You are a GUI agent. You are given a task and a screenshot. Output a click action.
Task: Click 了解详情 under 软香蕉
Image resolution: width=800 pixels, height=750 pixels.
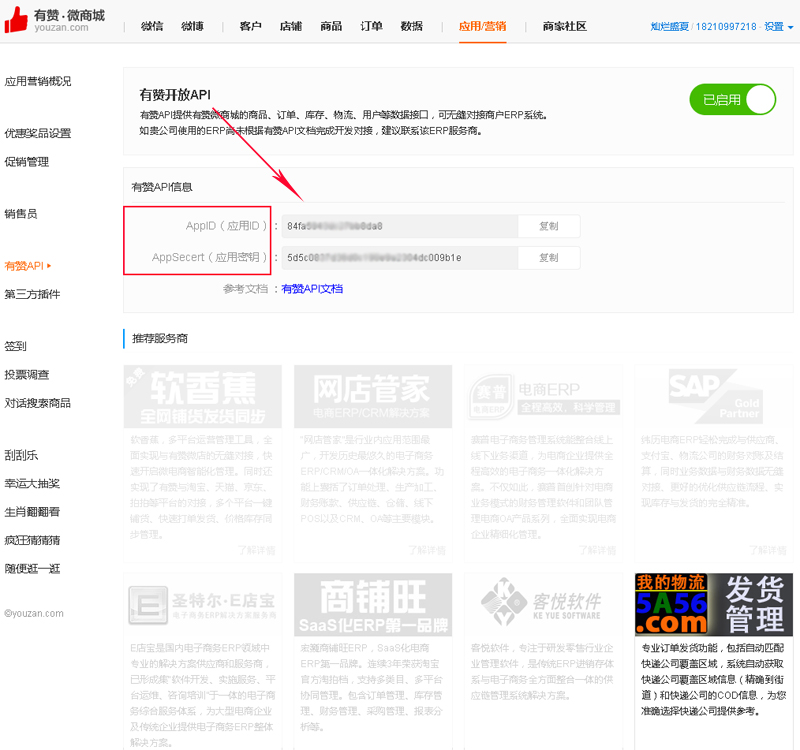pyautogui.click(x=257, y=550)
